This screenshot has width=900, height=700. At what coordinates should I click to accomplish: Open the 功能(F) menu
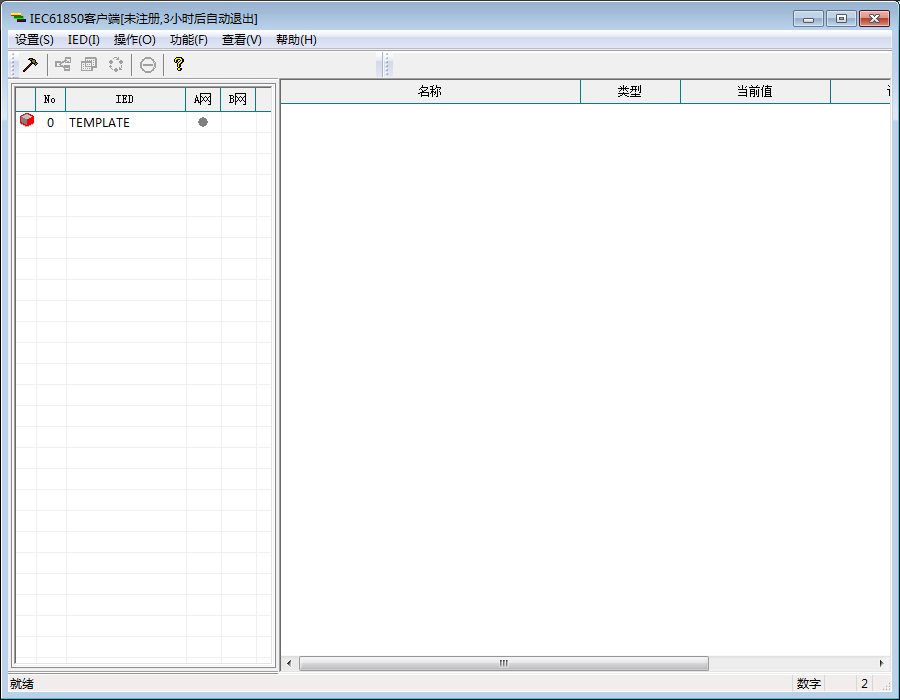[189, 40]
